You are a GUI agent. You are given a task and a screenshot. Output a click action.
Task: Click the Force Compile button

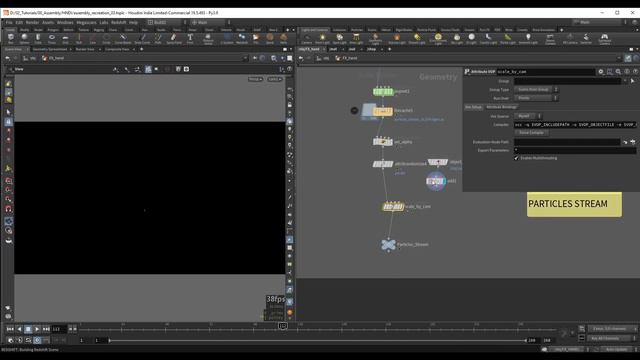(531, 133)
